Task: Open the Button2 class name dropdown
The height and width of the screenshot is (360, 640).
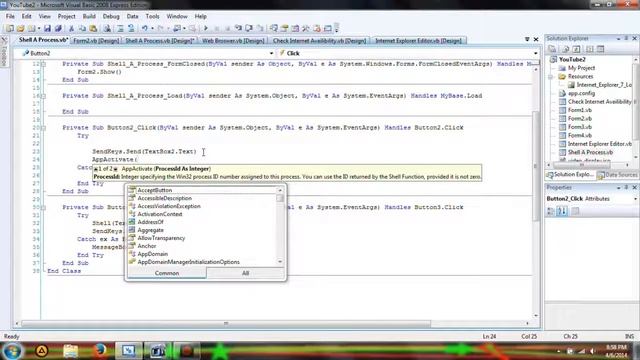Action: (271, 53)
